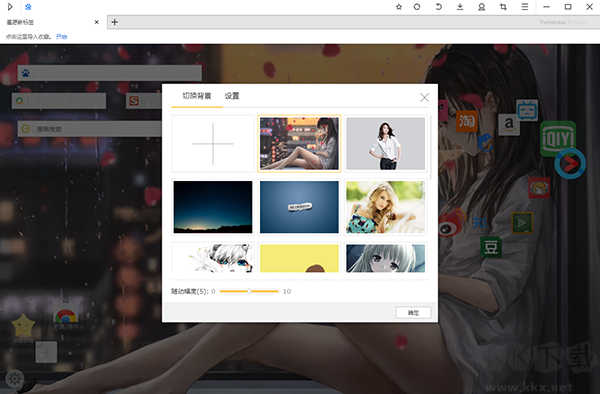Click the Sogou S search box
This screenshot has height=394, width=600.
coord(145,101)
